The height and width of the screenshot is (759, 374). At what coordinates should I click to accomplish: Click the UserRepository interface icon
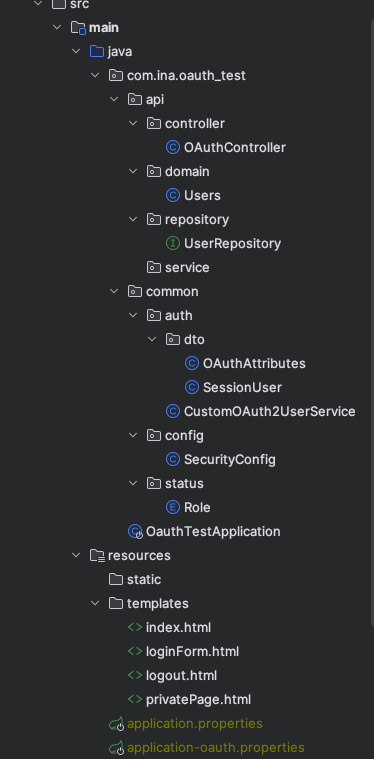(173, 243)
